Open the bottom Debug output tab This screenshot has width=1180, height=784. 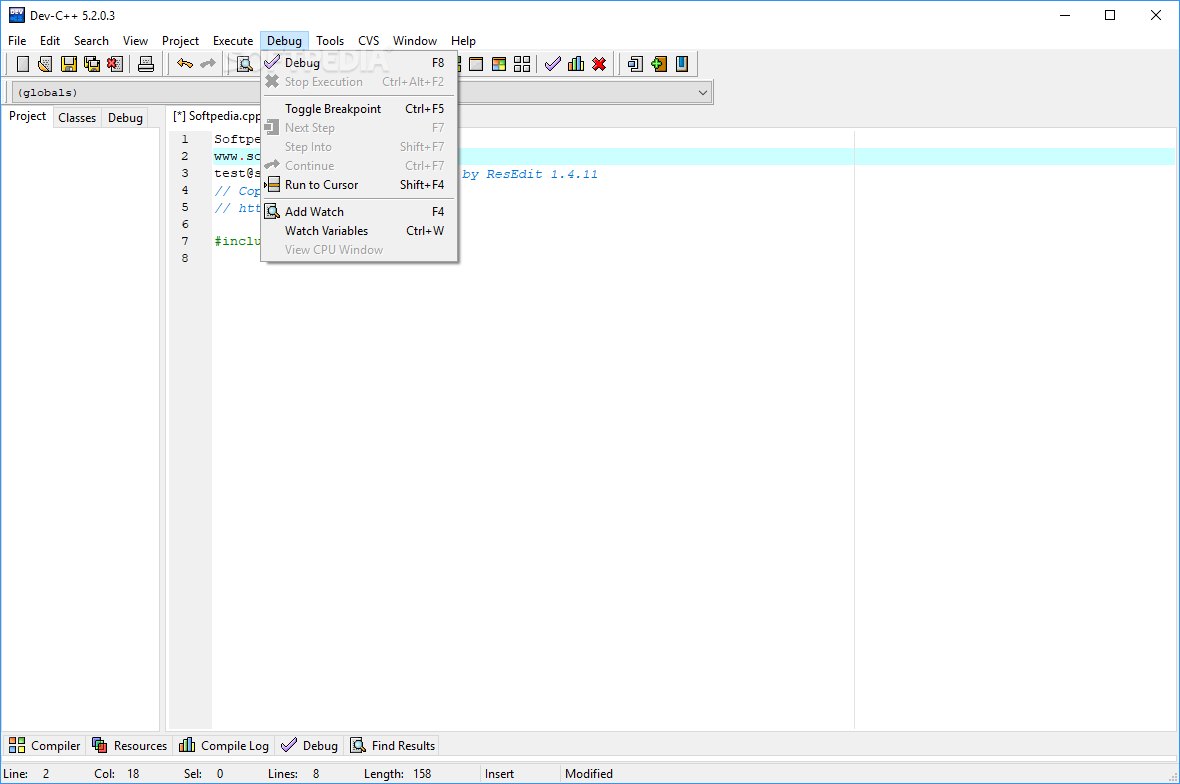pos(309,746)
